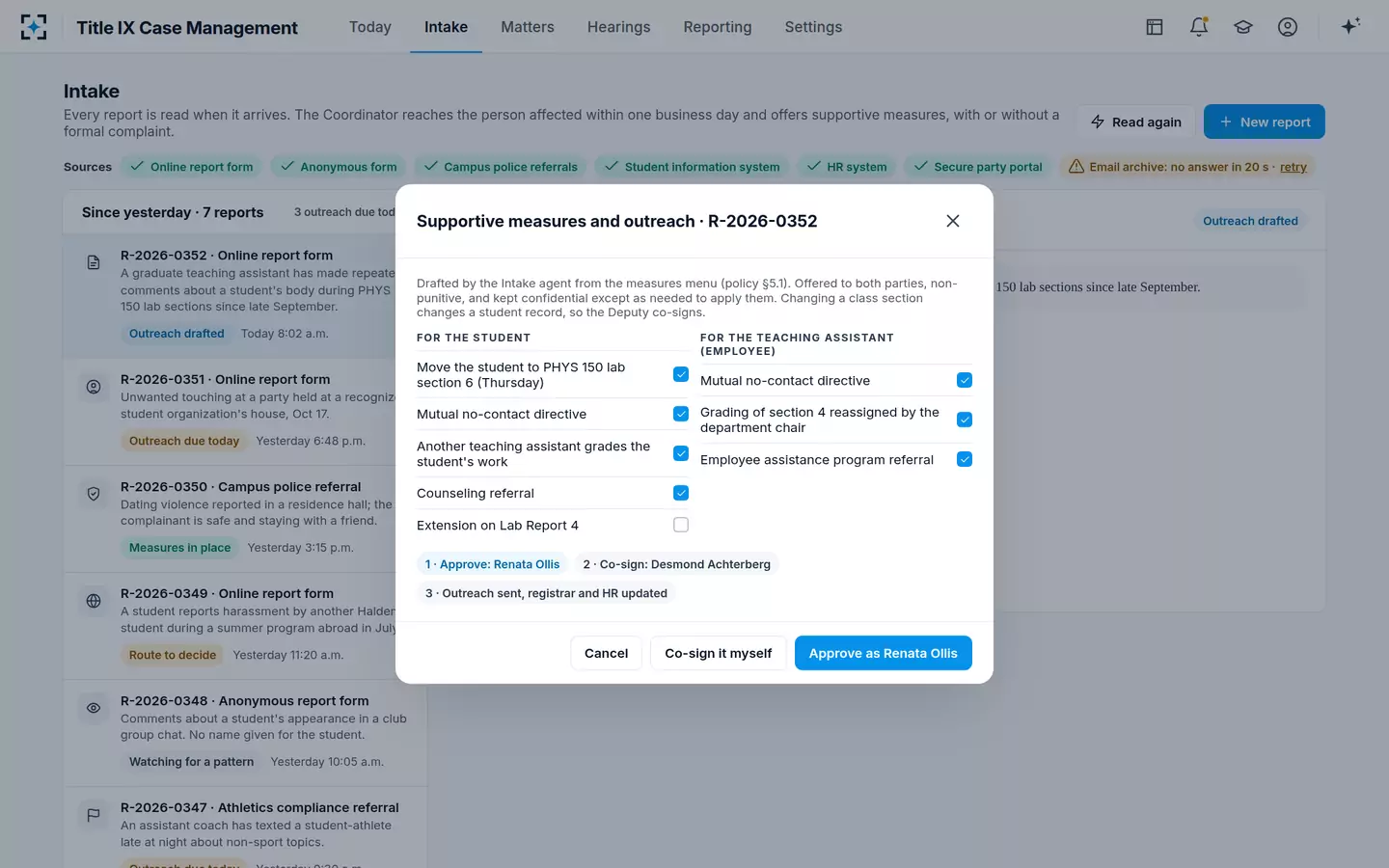Click the flag icon for R-2026-0347
The height and width of the screenshot is (868, 1389).
coord(94,815)
